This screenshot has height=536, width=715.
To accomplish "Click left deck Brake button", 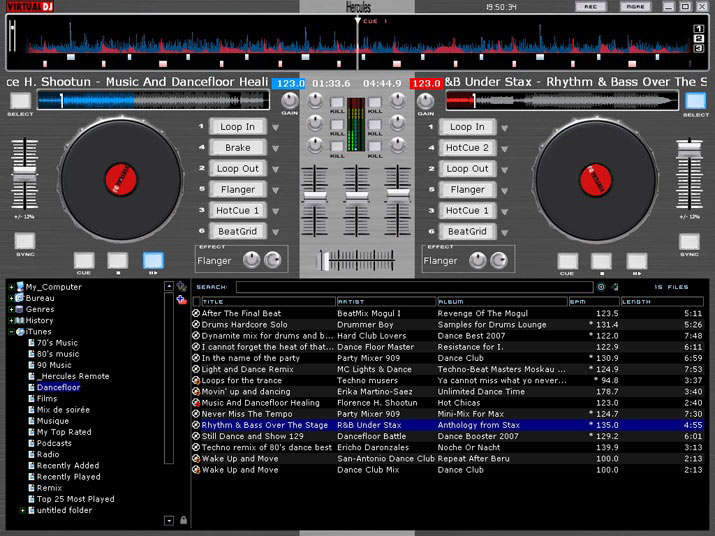I will 238,148.
